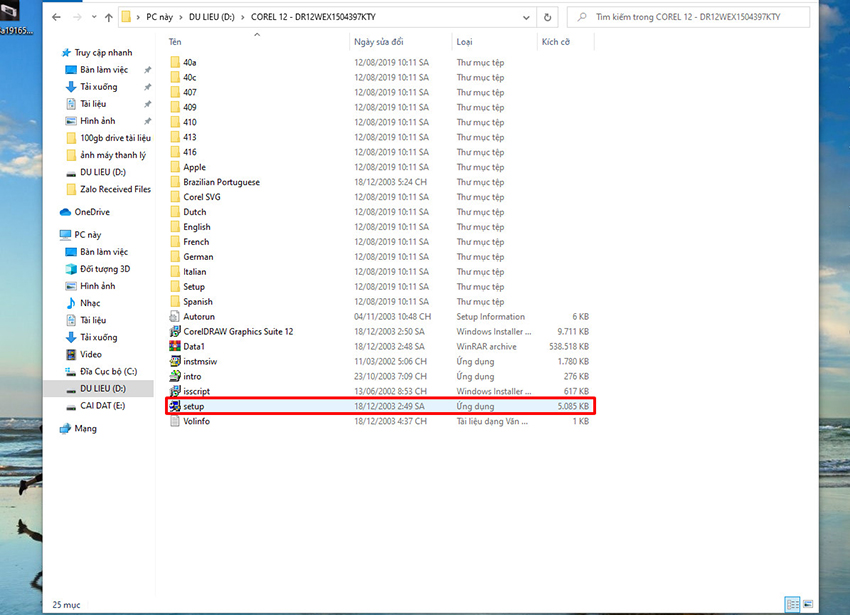Viewport: 850px width, 615px height.
Task: Open the English folder
Action: click(x=197, y=227)
